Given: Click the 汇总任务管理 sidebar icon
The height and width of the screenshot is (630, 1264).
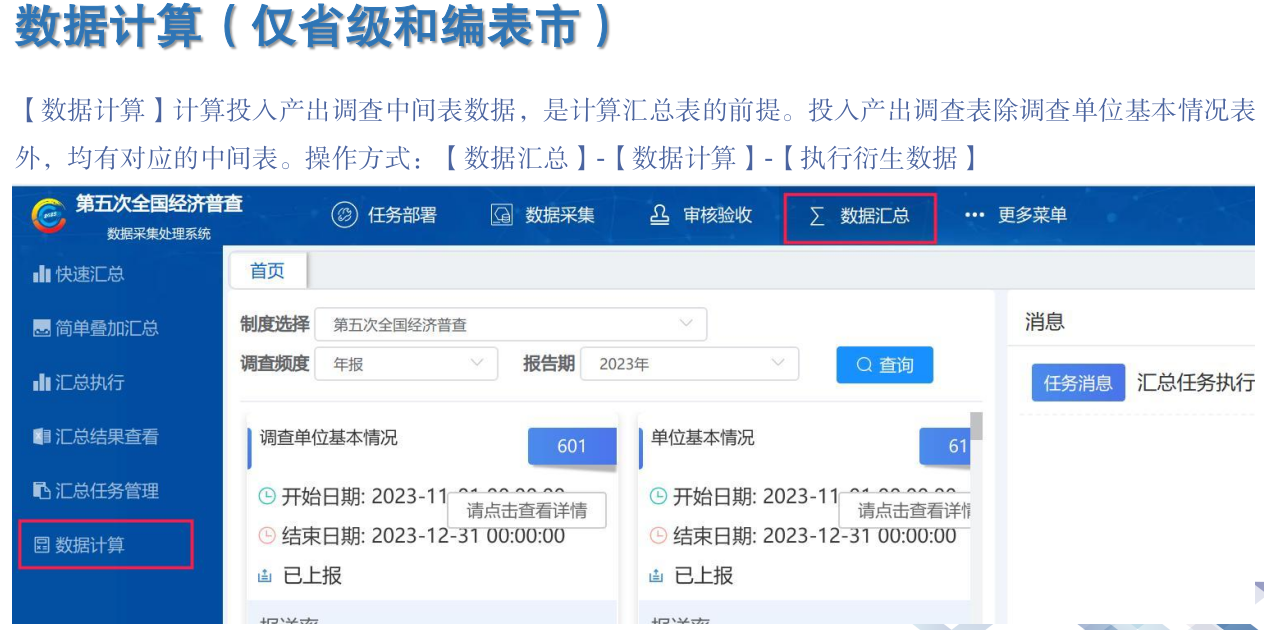Looking at the screenshot, I should pos(41,490).
